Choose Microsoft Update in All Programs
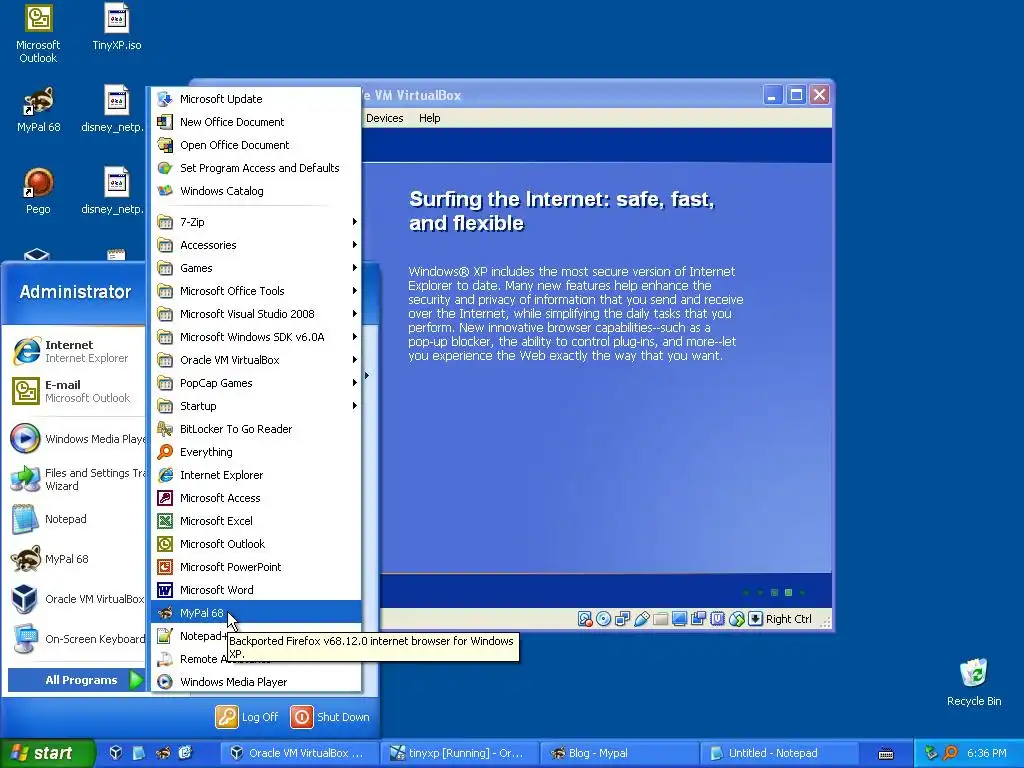This screenshot has height=768, width=1024. click(x=257, y=99)
